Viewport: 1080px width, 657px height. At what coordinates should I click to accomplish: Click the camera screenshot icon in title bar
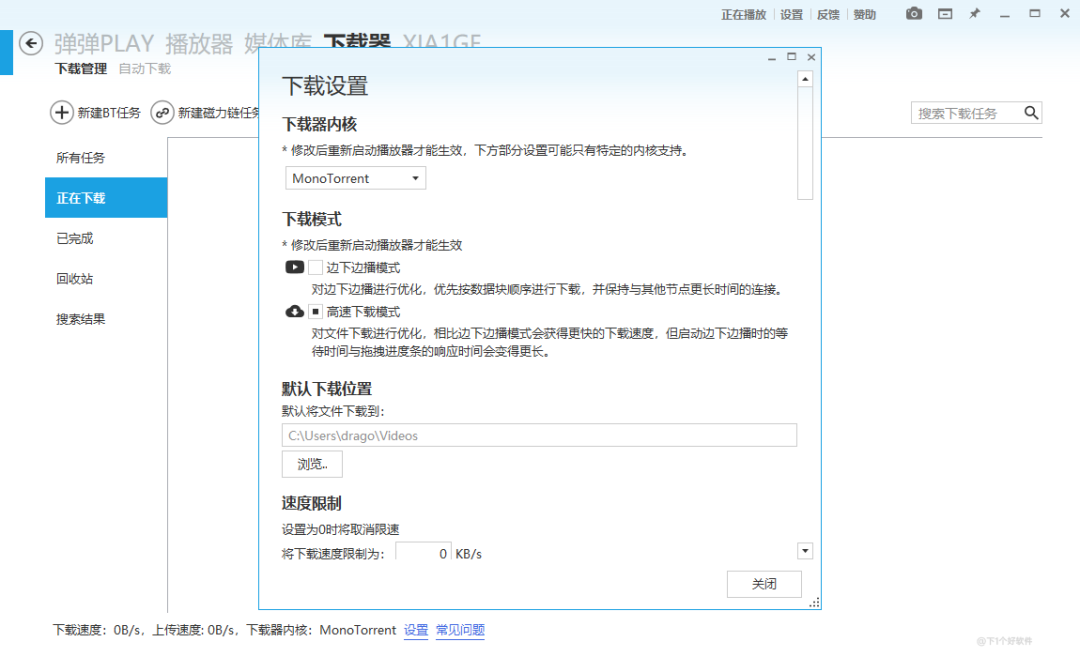pyautogui.click(x=913, y=14)
